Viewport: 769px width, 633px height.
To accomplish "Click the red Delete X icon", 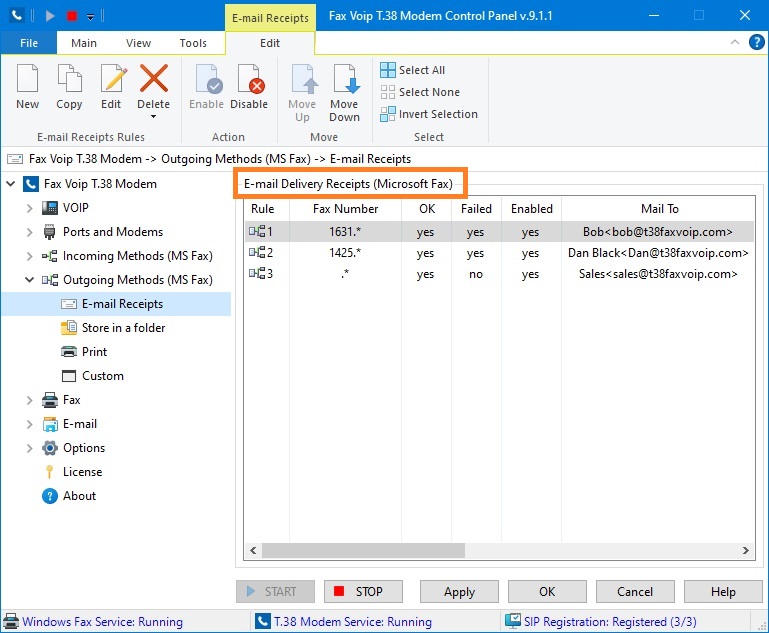I will [x=154, y=78].
